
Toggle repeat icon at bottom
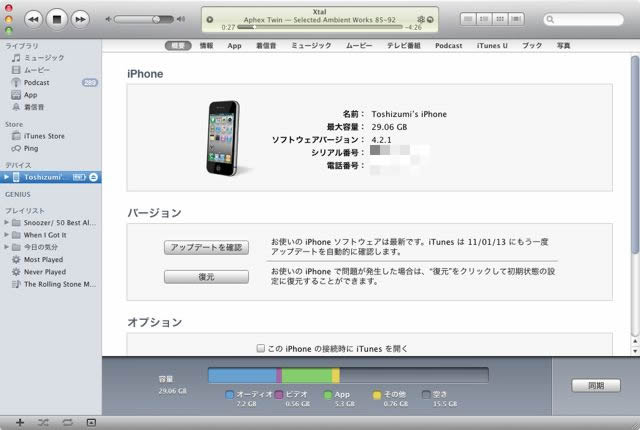(67, 423)
